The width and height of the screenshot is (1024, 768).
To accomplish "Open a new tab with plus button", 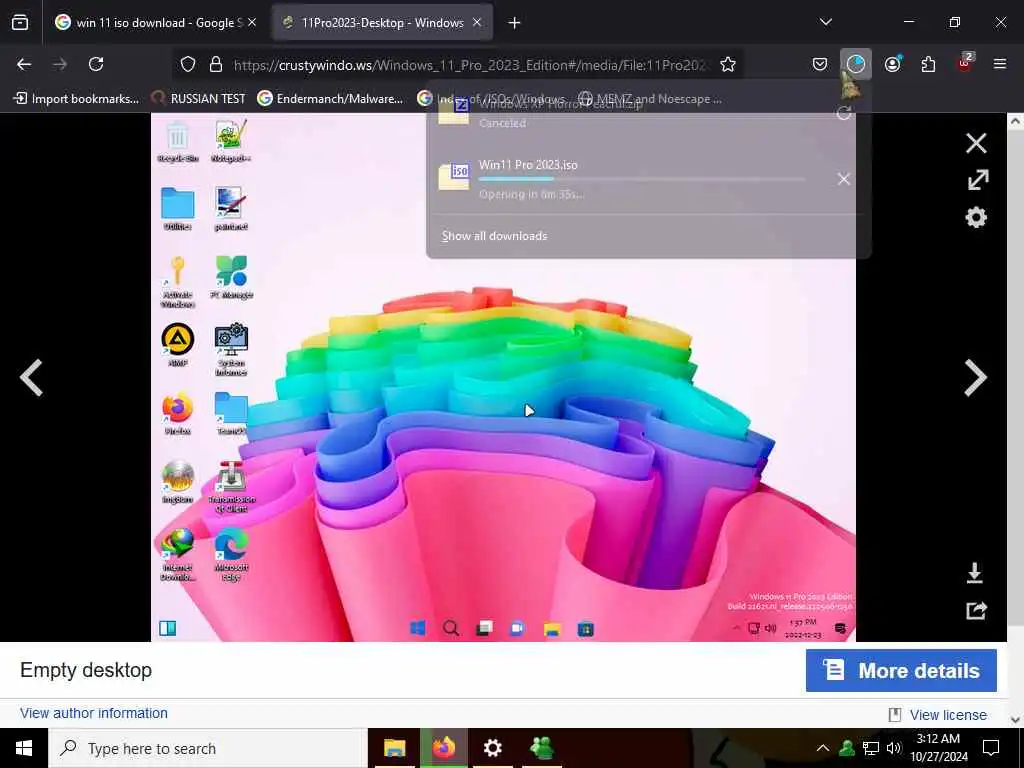I will point(515,23).
